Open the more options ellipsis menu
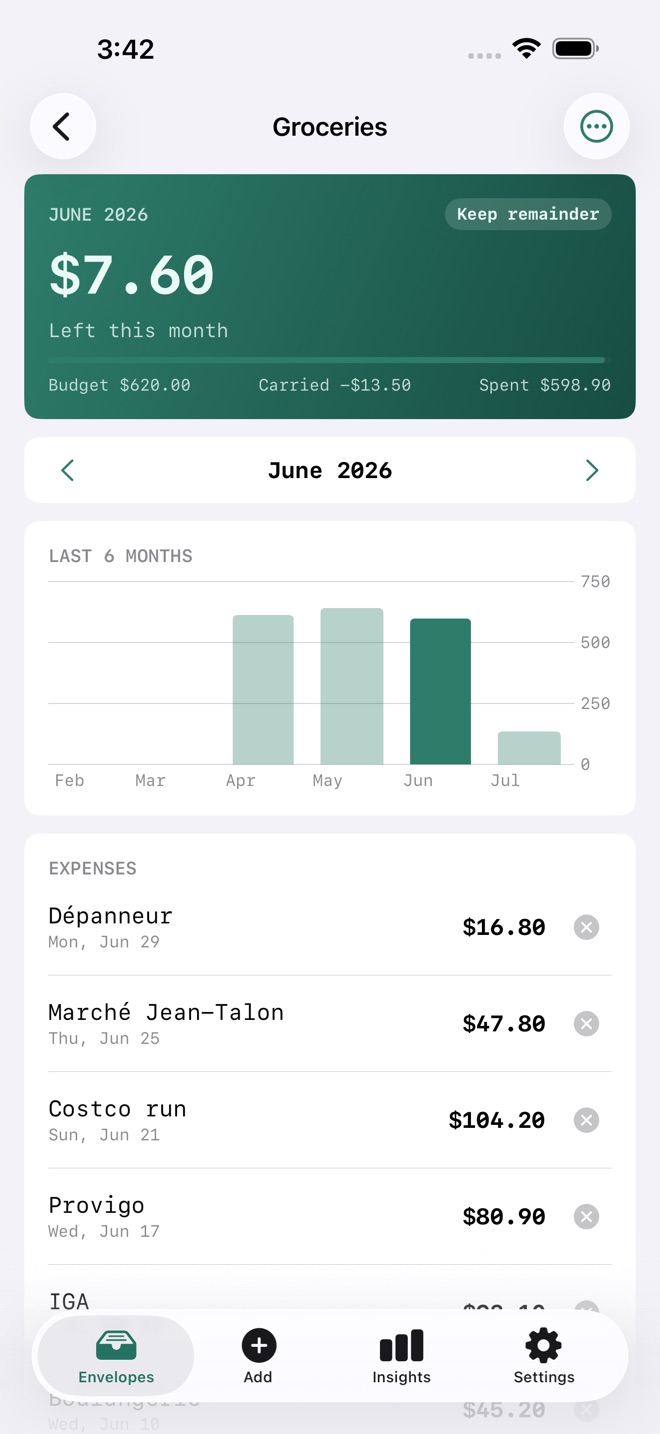This screenshot has height=1434, width=660. click(x=597, y=127)
